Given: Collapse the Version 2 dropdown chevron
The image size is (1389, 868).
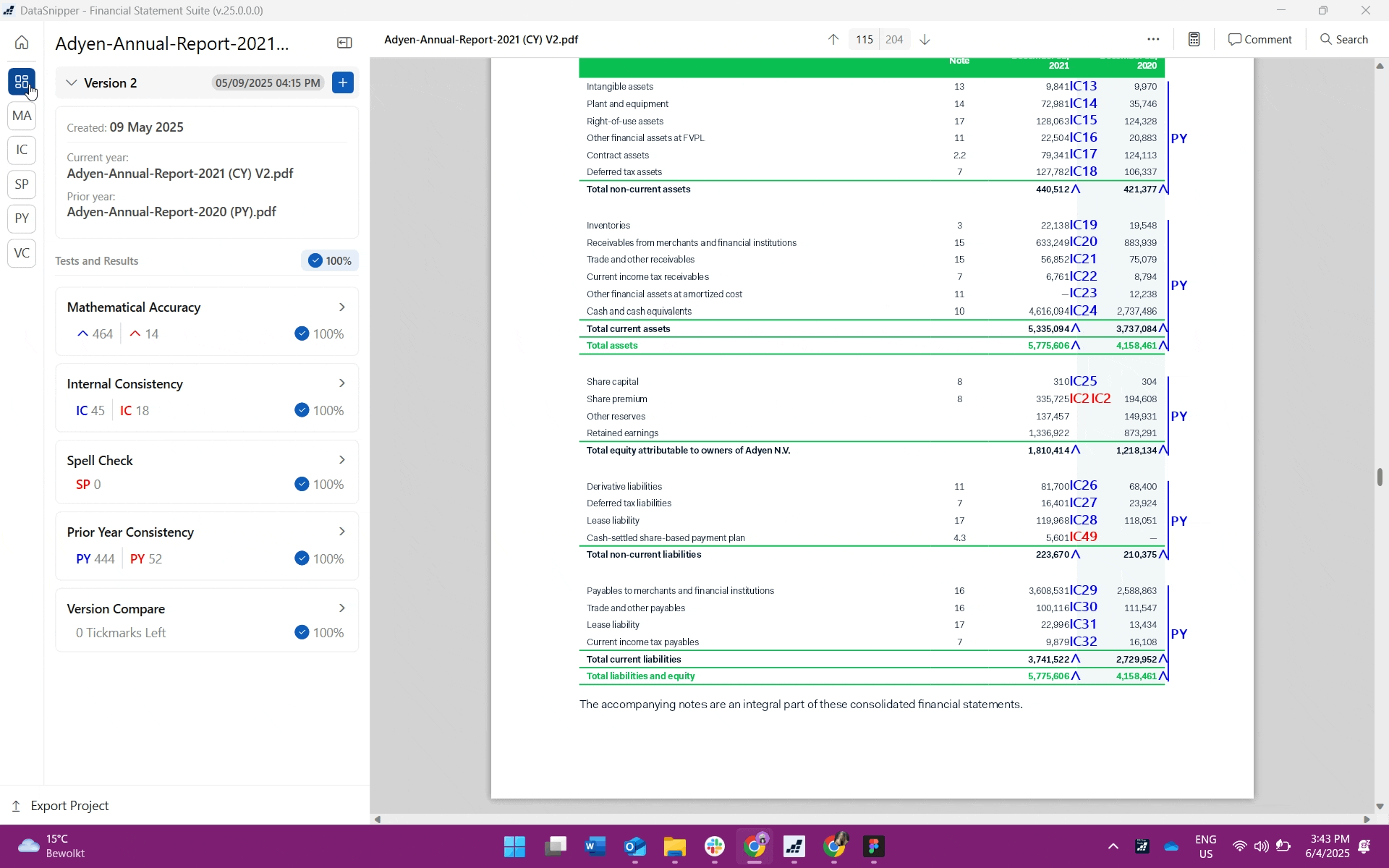Looking at the screenshot, I should click(x=71, y=83).
